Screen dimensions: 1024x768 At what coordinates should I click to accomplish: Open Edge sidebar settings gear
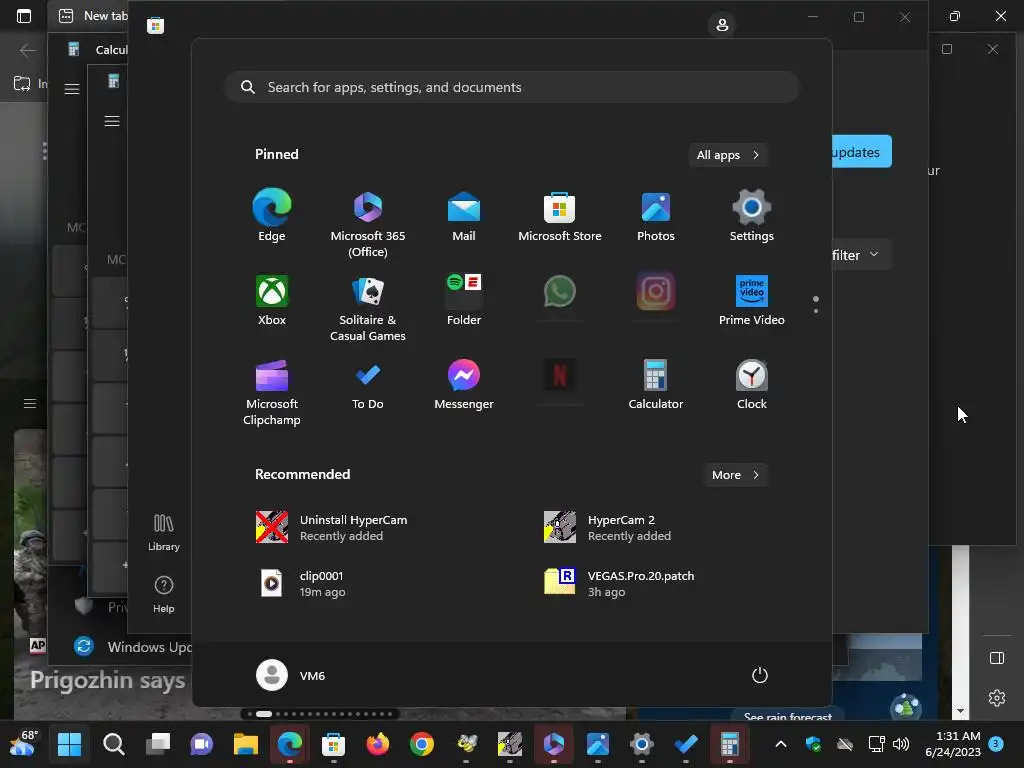point(997,698)
